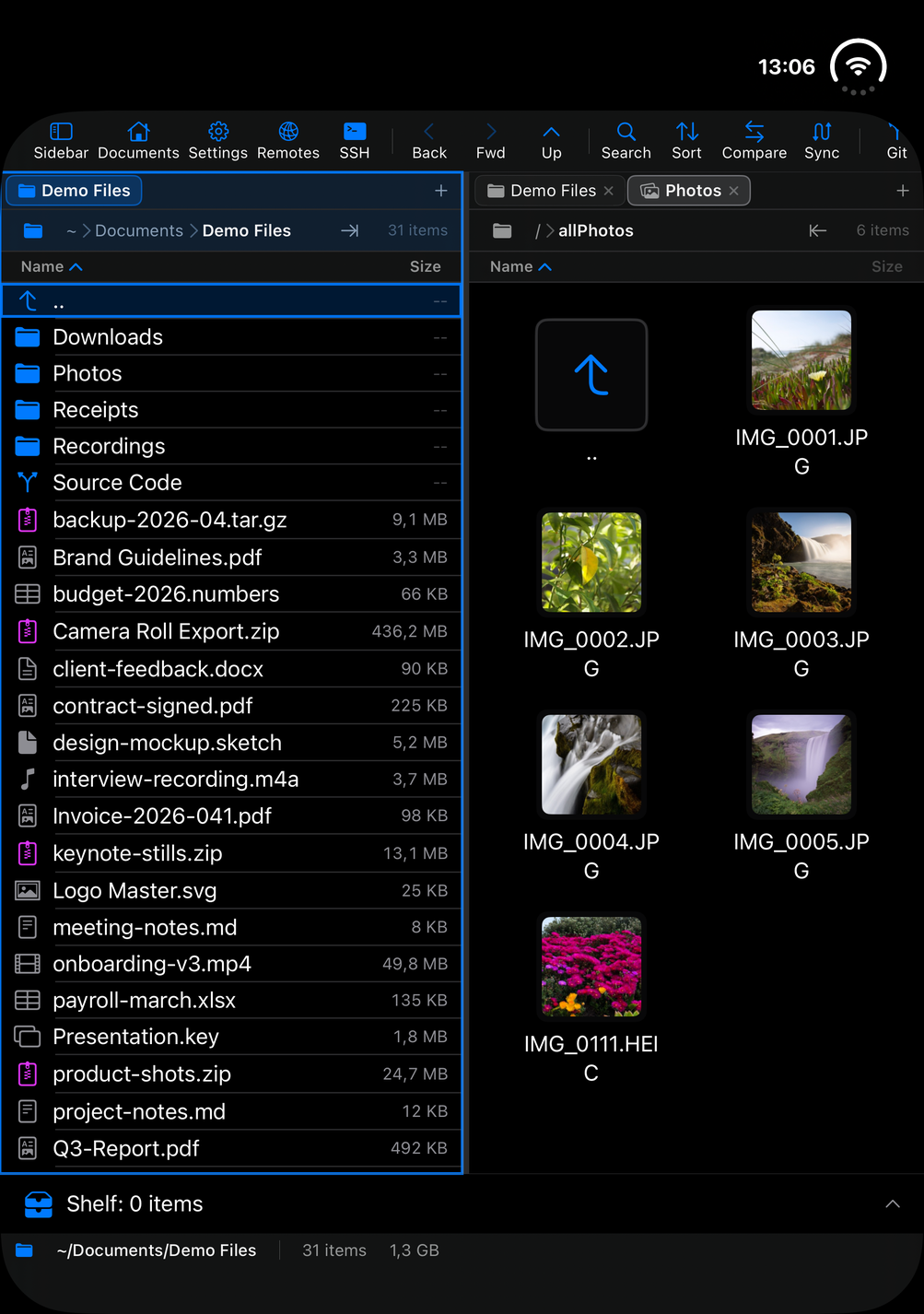
Task: Open Source Code git folder
Action: pyautogui.click(x=231, y=483)
